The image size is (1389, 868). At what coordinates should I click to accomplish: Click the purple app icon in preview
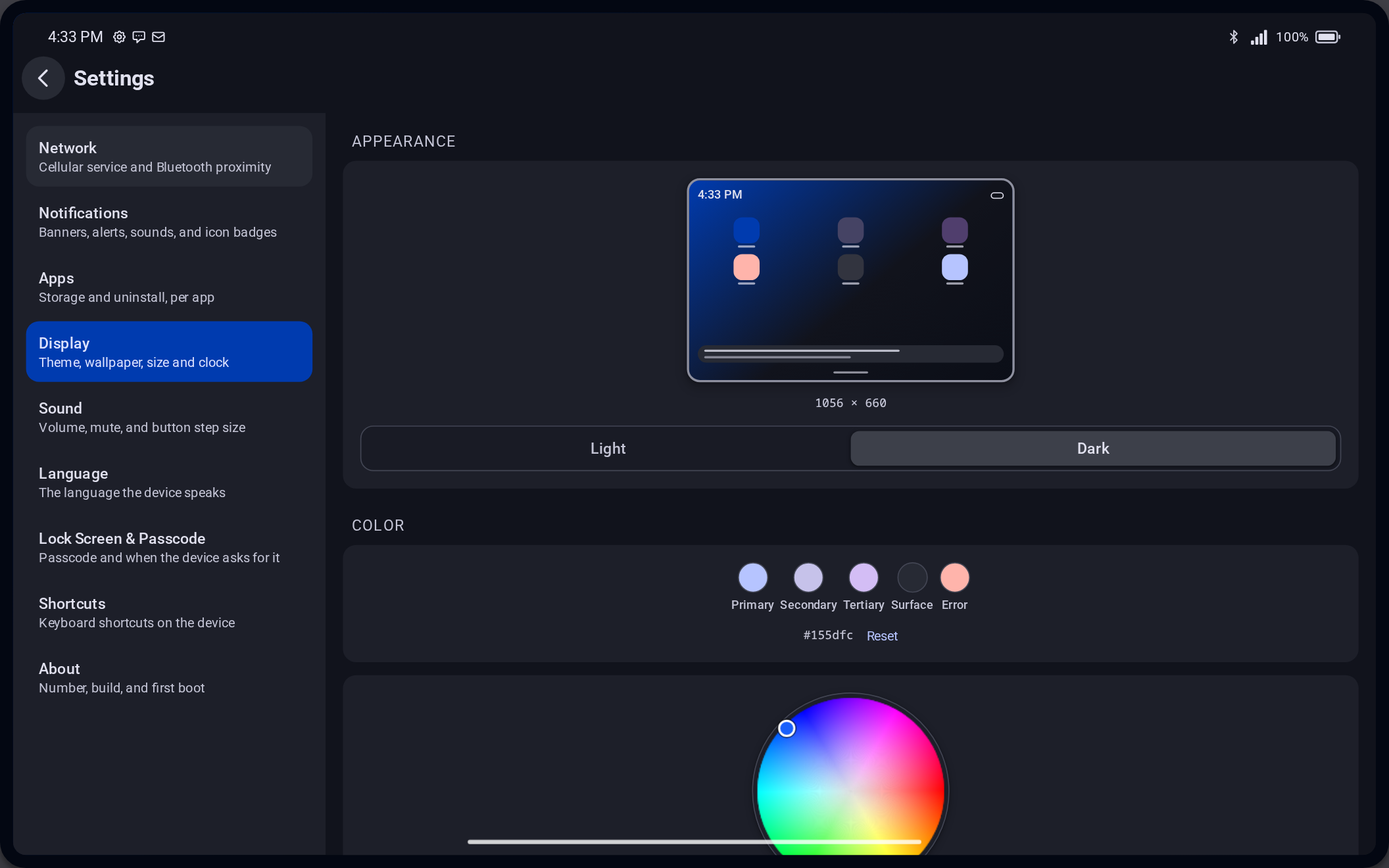pos(955,231)
